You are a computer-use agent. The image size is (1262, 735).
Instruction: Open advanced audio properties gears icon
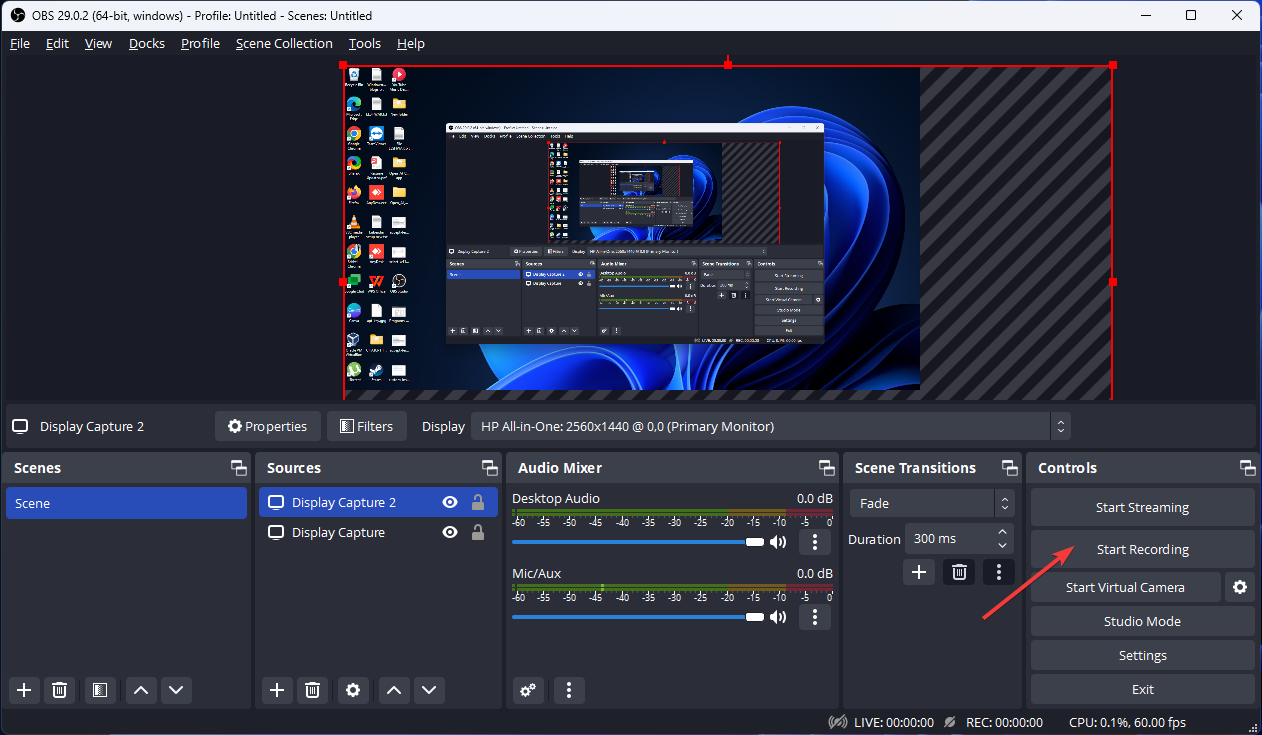click(528, 690)
